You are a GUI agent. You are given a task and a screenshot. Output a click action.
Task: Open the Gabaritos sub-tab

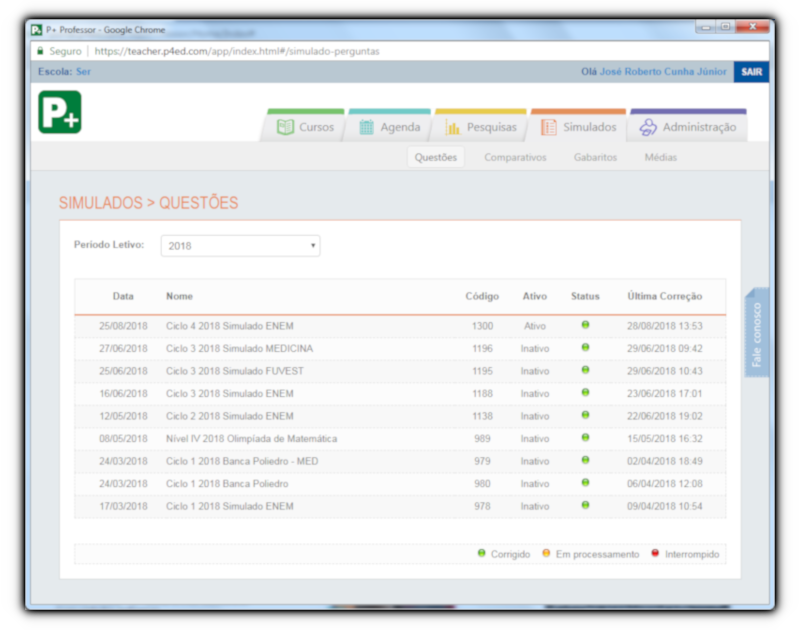point(595,157)
